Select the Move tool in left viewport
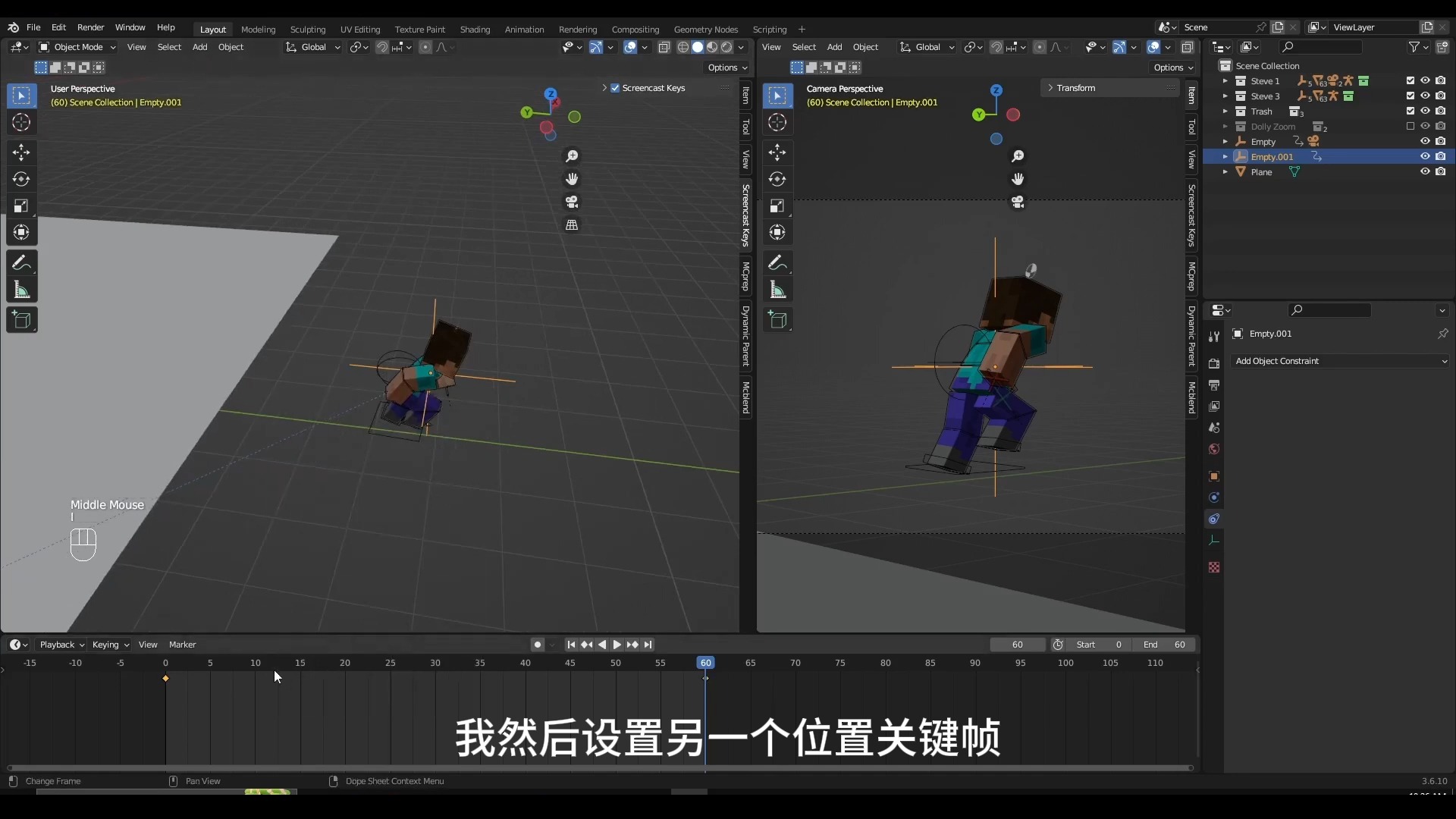 [x=21, y=152]
